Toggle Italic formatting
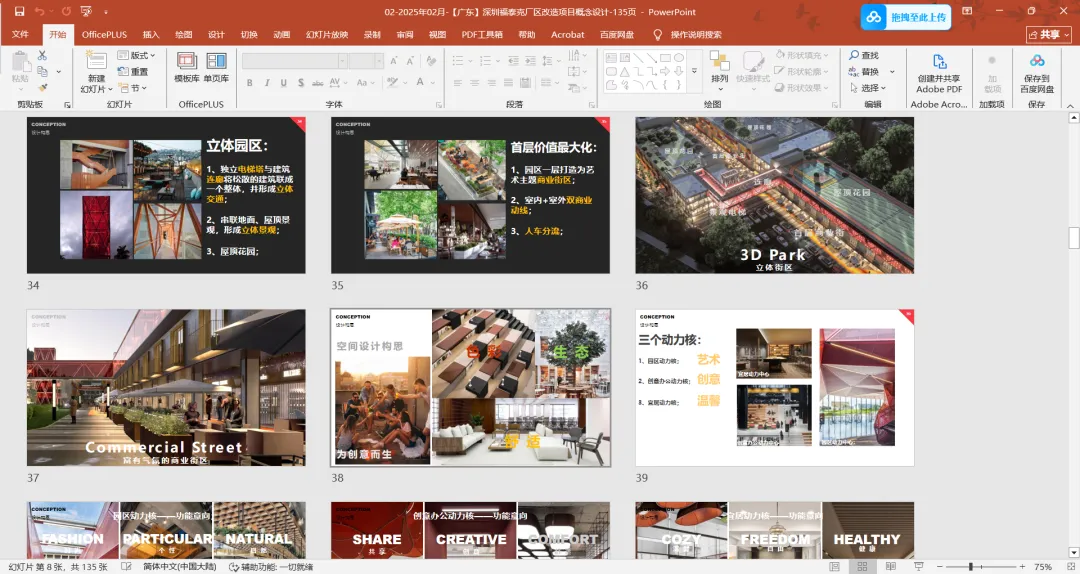The height and width of the screenshot is (574, 1080). point(267,83)
